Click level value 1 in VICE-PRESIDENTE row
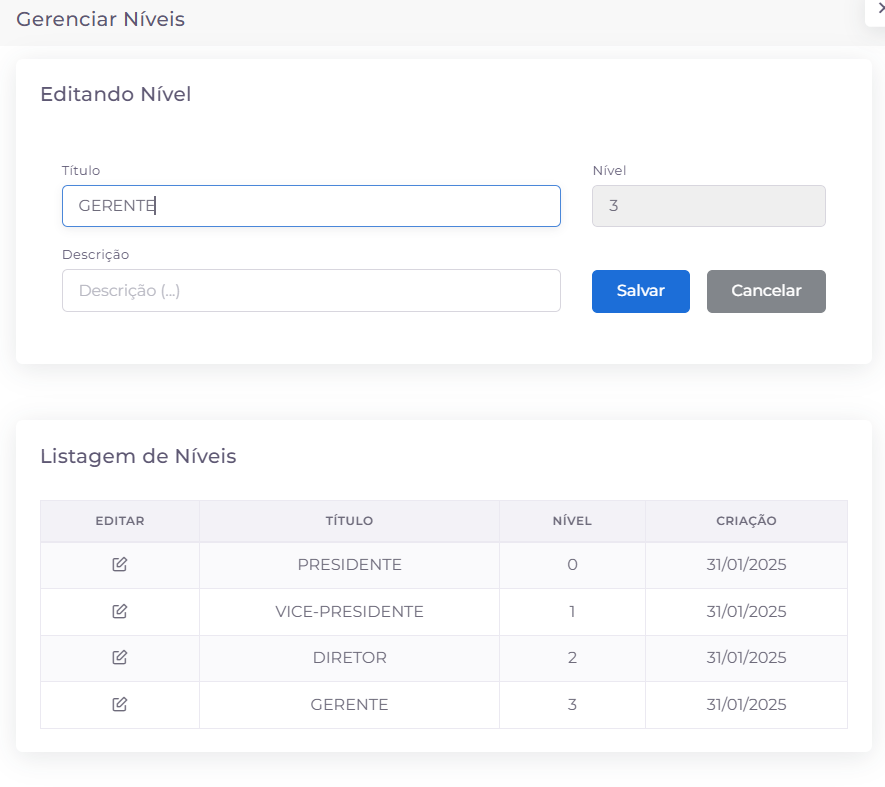 (572, 611)
